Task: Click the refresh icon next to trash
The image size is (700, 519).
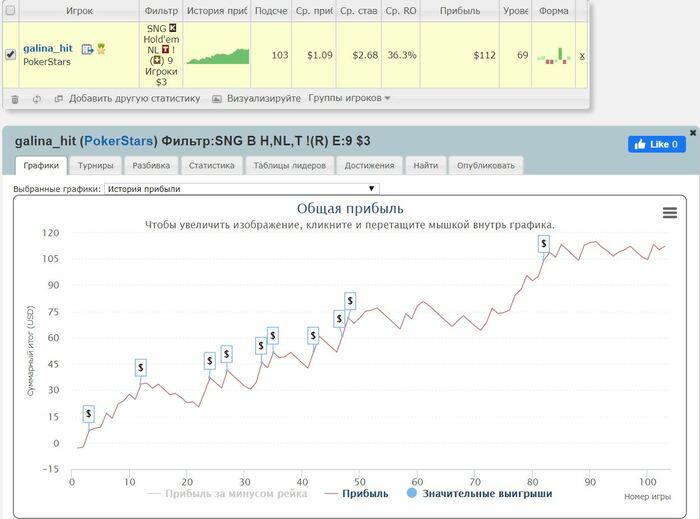Action: 37,99
